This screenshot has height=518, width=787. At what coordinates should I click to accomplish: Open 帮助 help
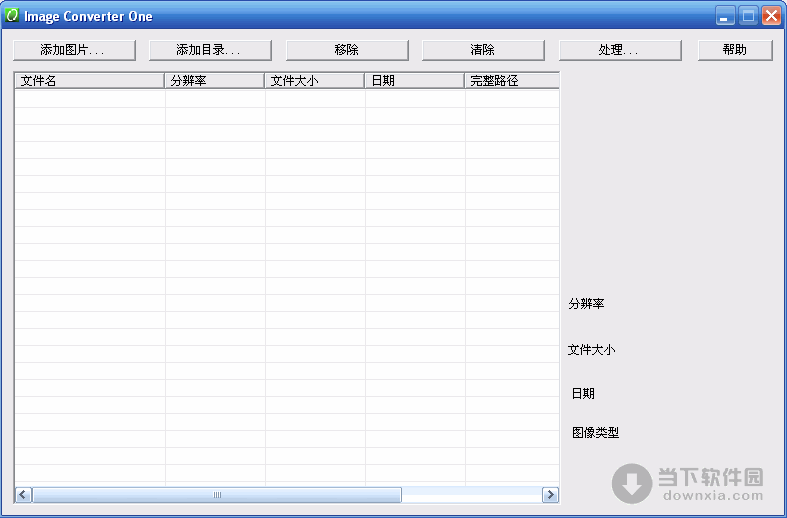pos(735,50)
